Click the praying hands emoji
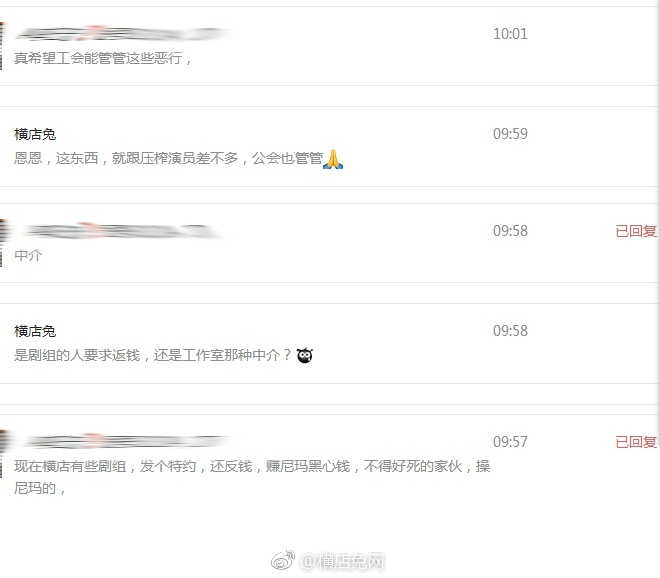Viewport: 660px width, 578px height. (333, 159)
